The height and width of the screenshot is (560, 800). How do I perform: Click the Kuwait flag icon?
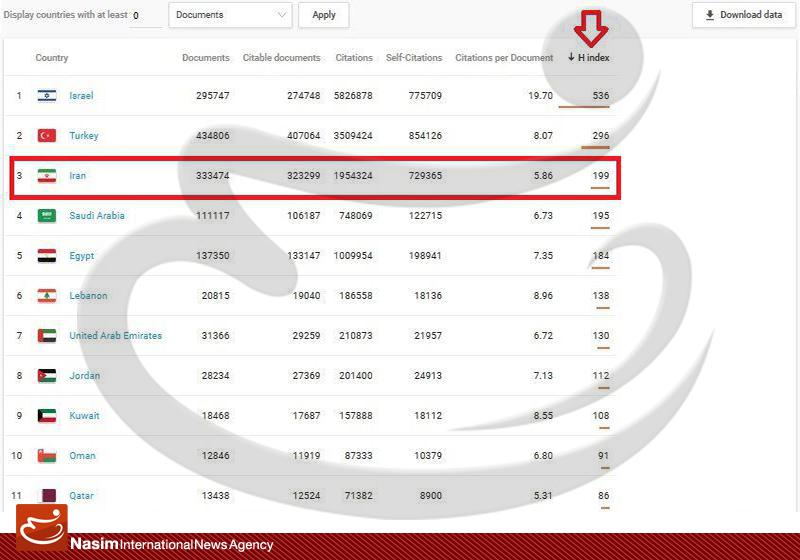click(47, 416)
